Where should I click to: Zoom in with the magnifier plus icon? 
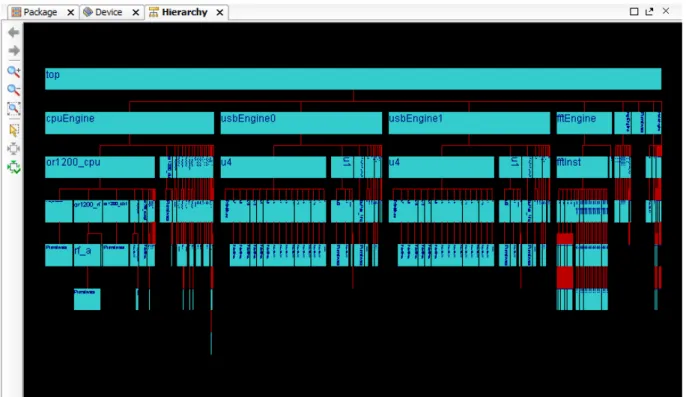(14, 72)
